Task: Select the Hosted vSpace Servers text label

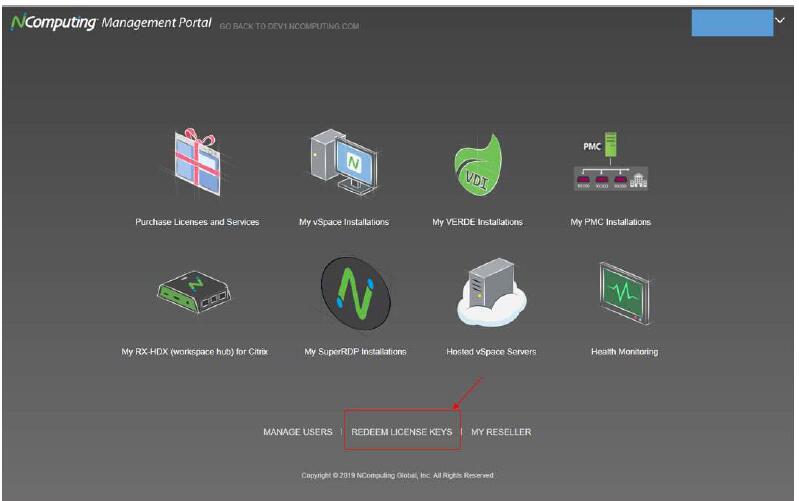Action: click(x=491, y=352)
